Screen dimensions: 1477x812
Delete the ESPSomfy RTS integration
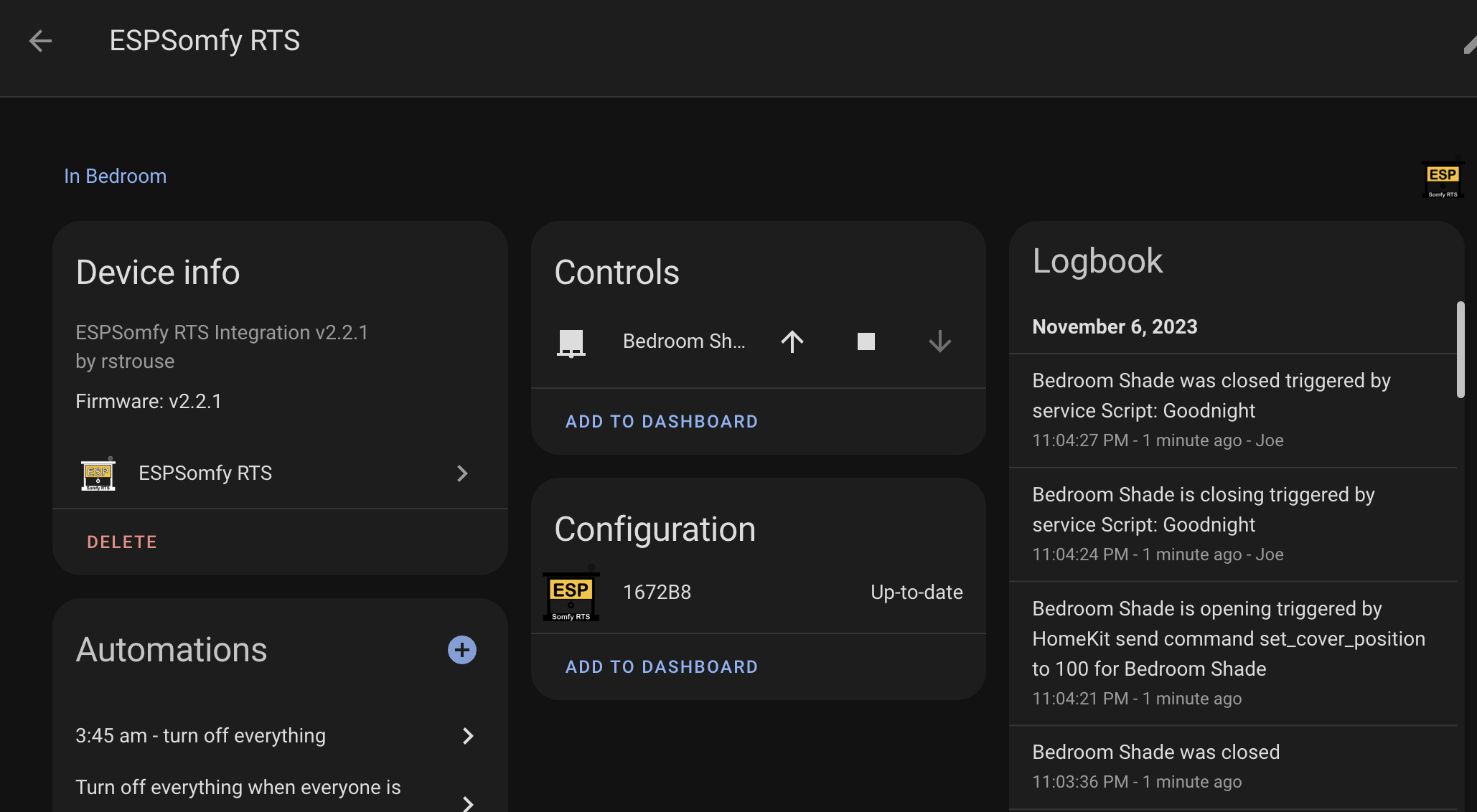(122, 542)
